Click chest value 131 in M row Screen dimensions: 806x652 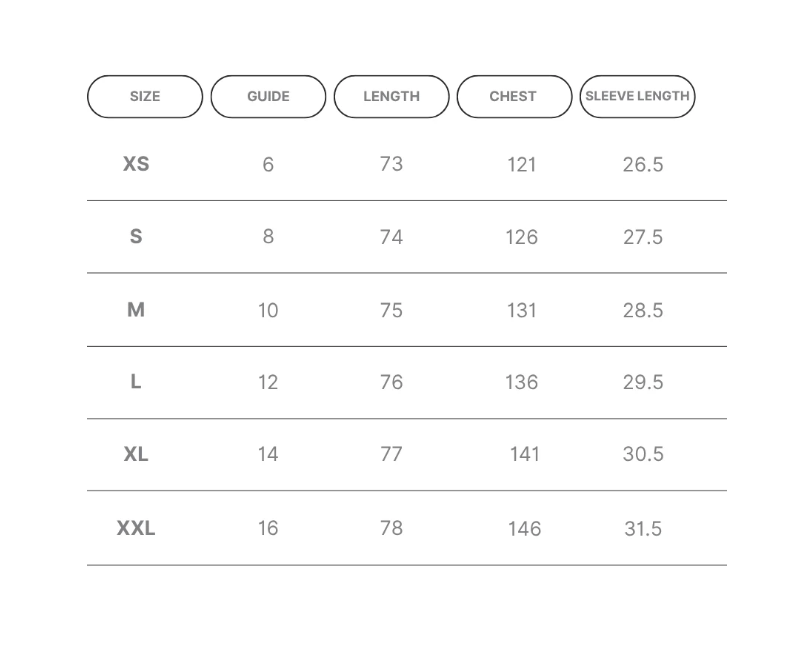coord(522,310)
